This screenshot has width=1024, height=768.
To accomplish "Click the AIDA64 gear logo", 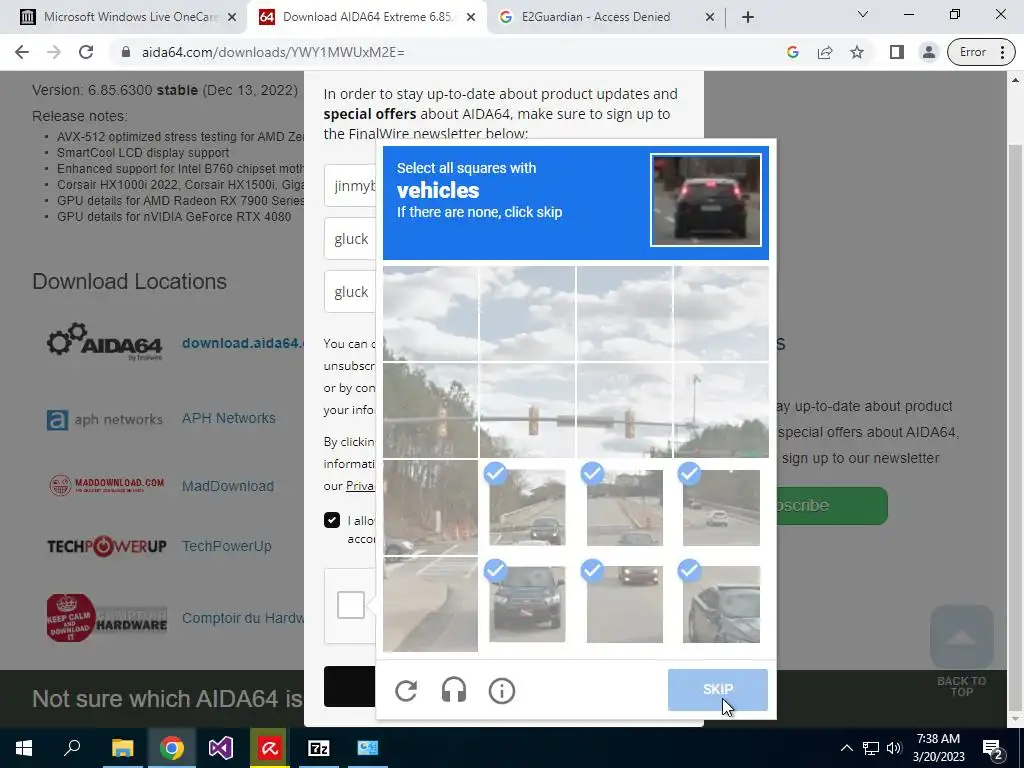I will click(104, 342).
